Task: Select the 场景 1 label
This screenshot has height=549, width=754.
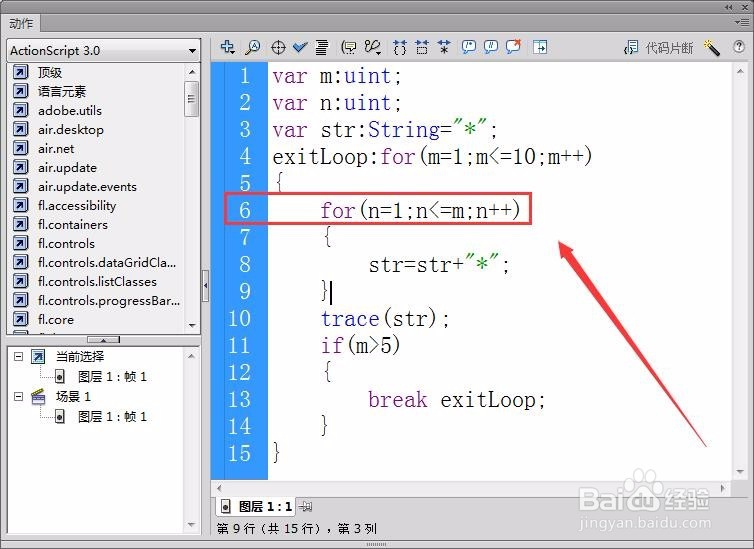Action: (73, 397)
